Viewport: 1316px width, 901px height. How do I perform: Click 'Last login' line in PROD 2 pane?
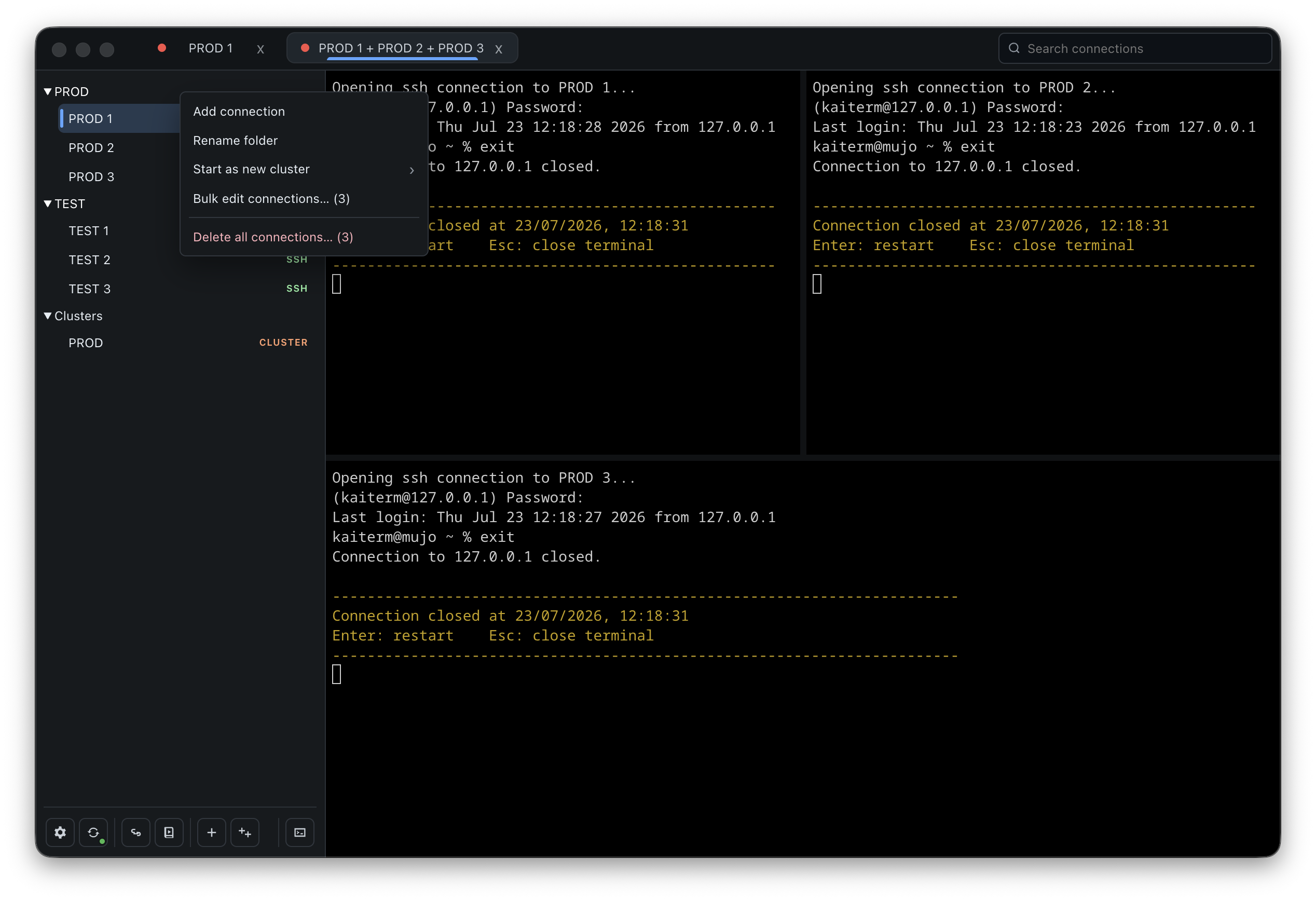click(1034, 127)
